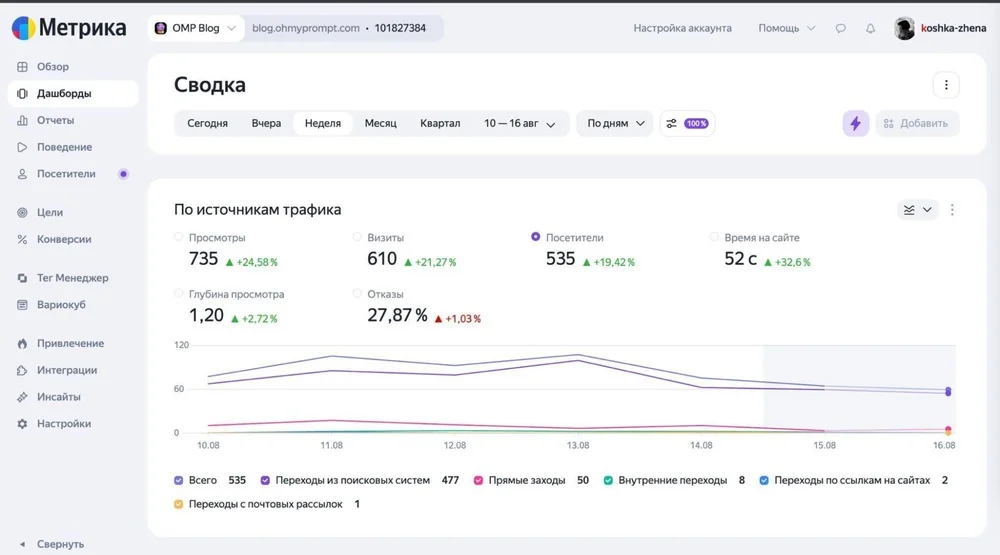Switch to the Месяц period tab
The image size is (1000, 555).
coord(380,123)
